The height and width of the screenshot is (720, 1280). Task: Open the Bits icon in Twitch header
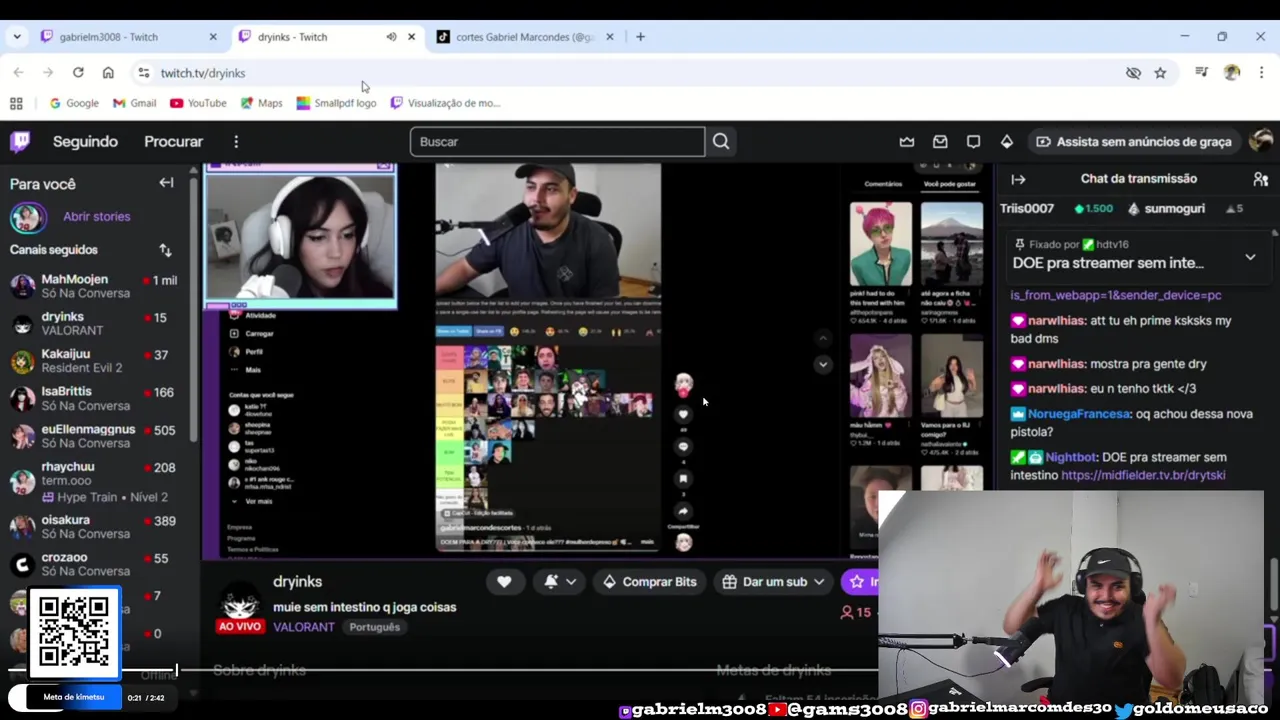click(x=1007, y=142)
